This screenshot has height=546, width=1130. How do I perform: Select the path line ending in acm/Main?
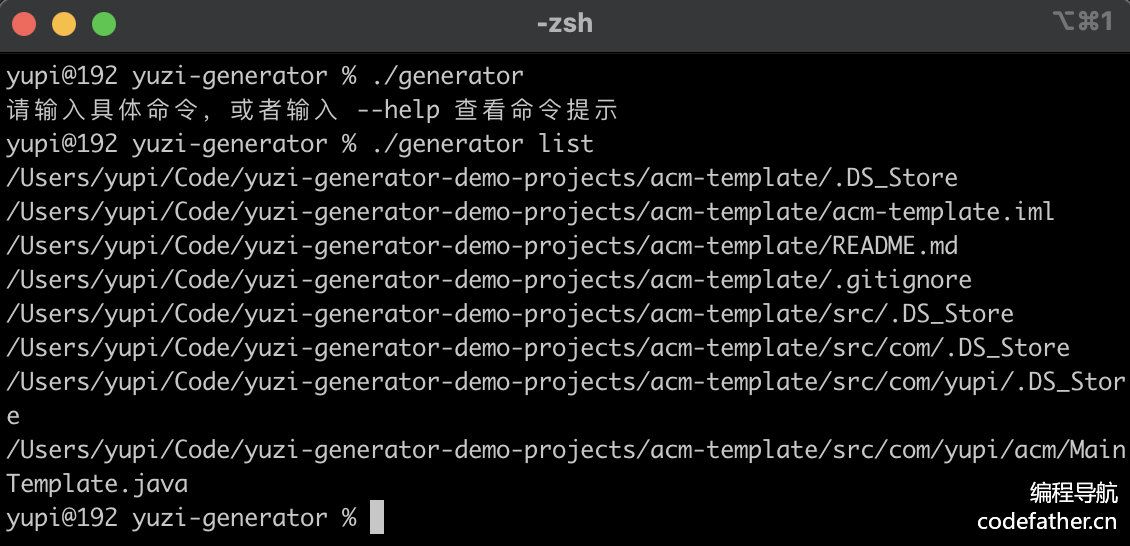point(565,450)
